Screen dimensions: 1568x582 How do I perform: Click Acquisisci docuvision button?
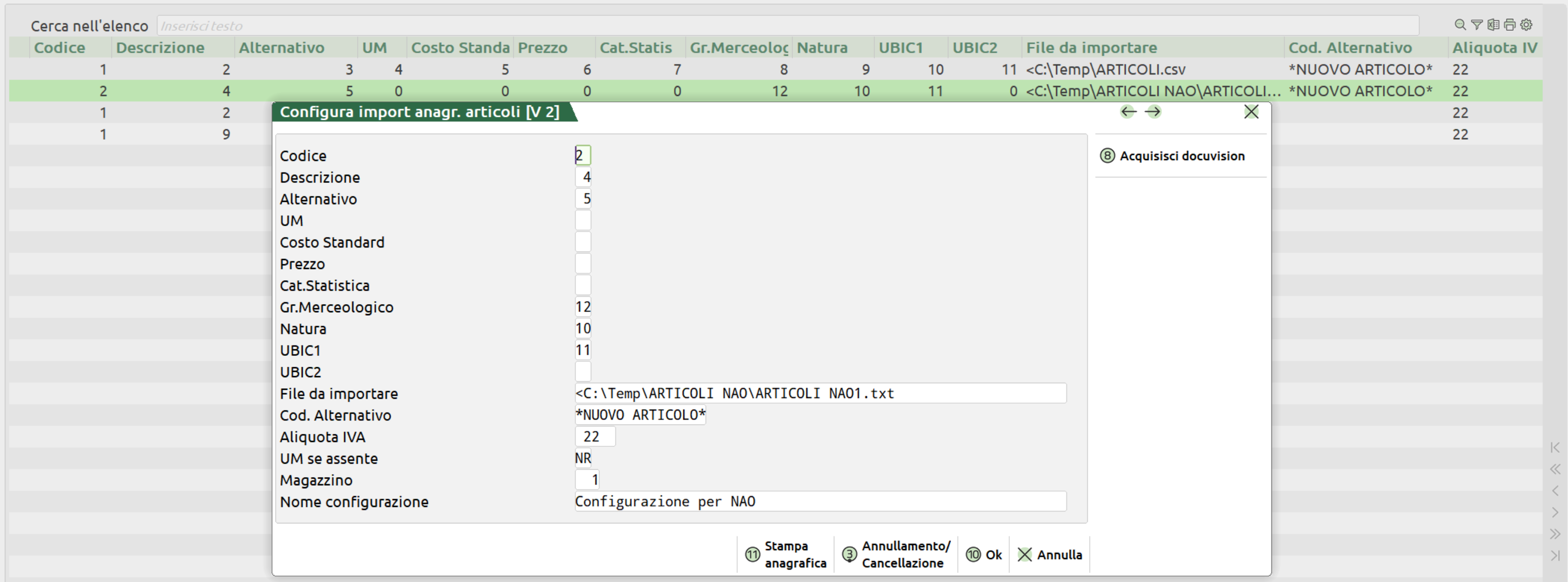pos(1172,156)
